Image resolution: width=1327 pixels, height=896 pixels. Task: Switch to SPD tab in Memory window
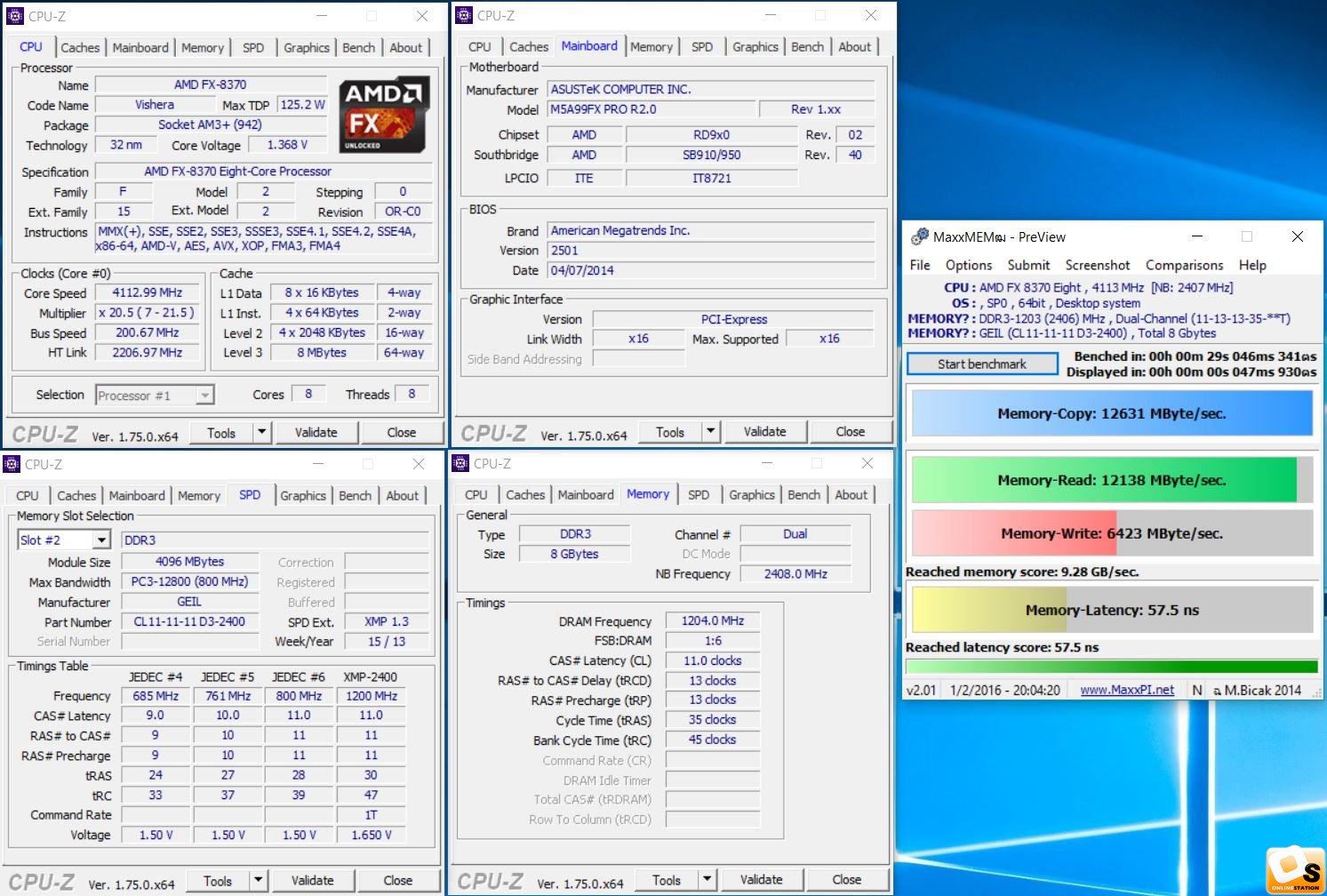[699, 495]
